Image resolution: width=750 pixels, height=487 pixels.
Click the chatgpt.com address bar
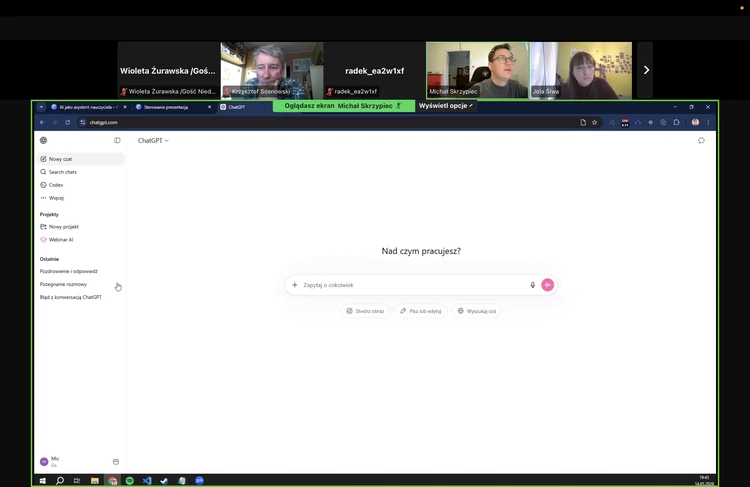coord(330,122)
